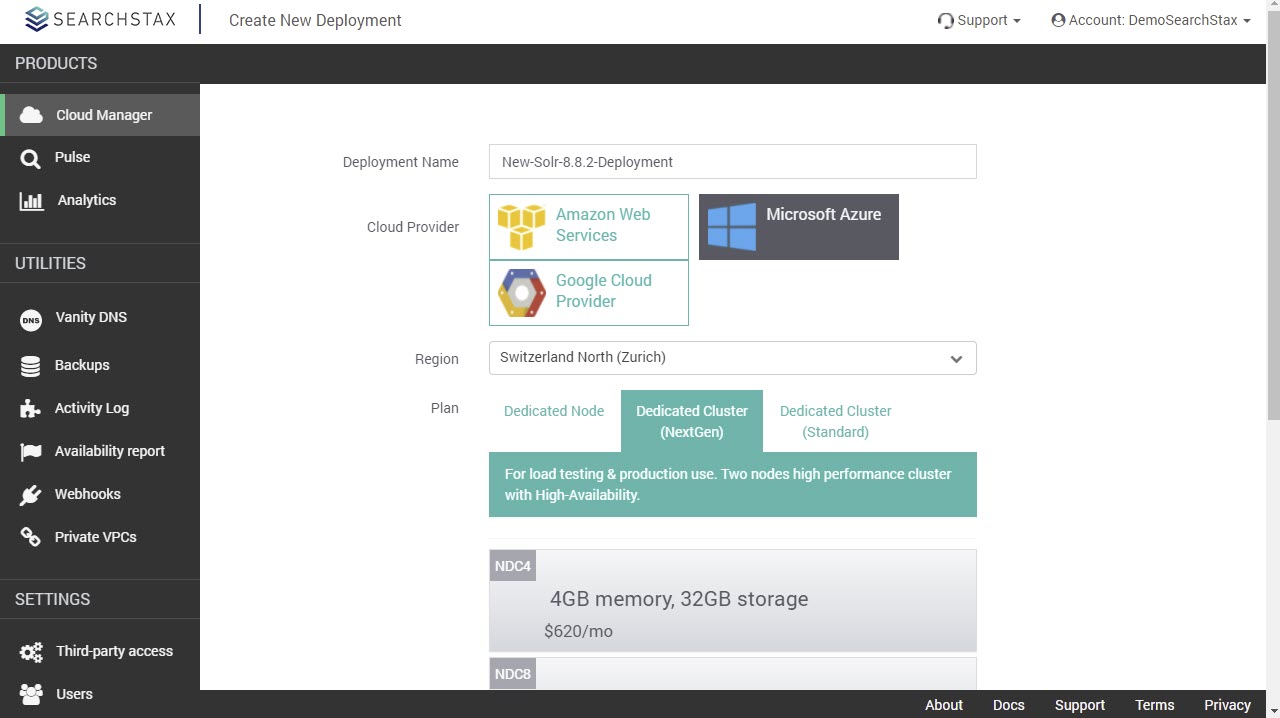Click the Google Cloud hexagon logo

pos(522,293)
